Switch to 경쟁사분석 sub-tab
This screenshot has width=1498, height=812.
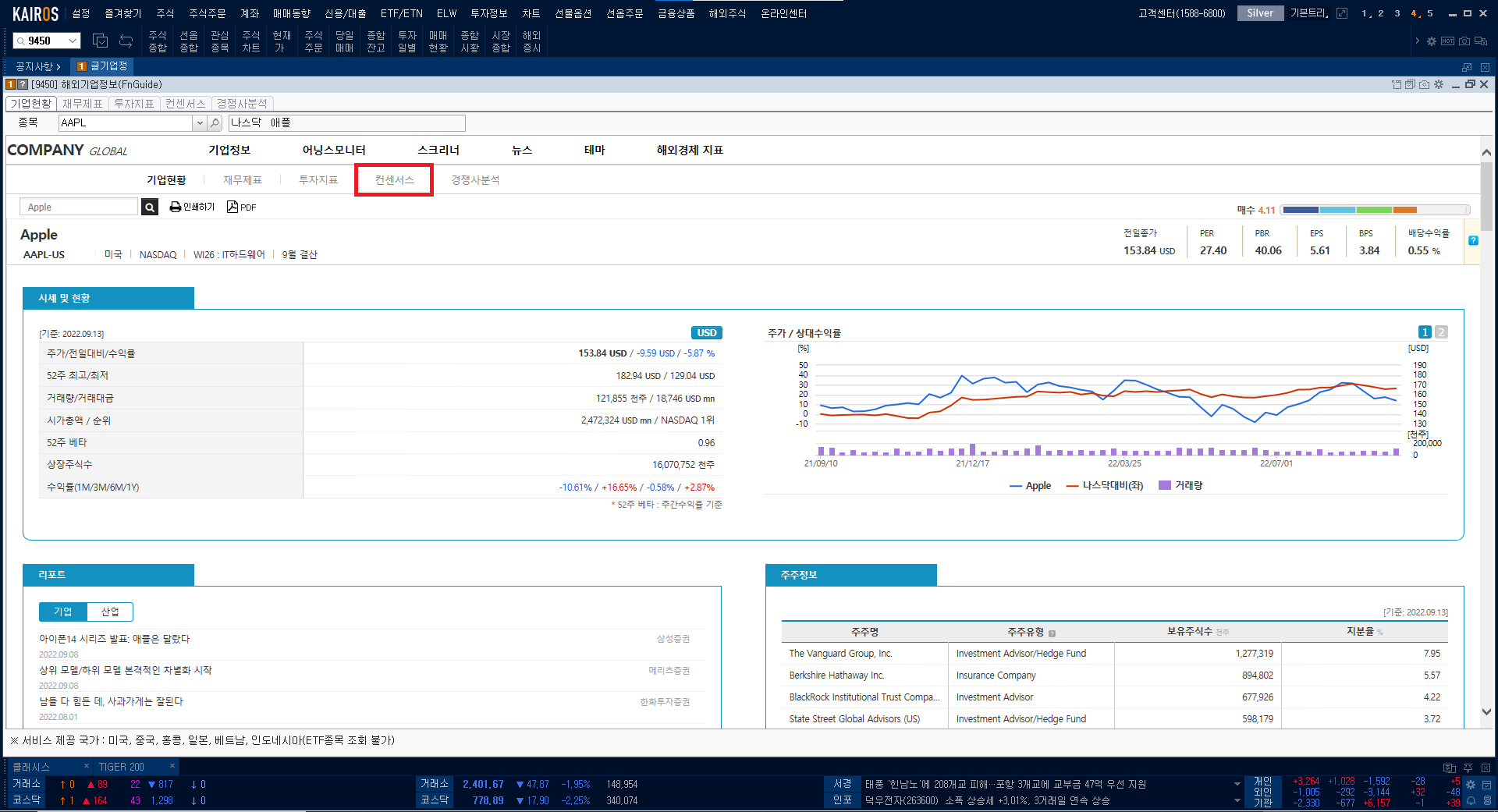[475, 180]
